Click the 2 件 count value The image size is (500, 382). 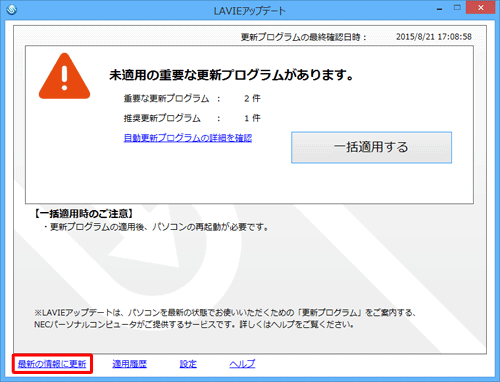pyautogui.click(x=252, y=98)
